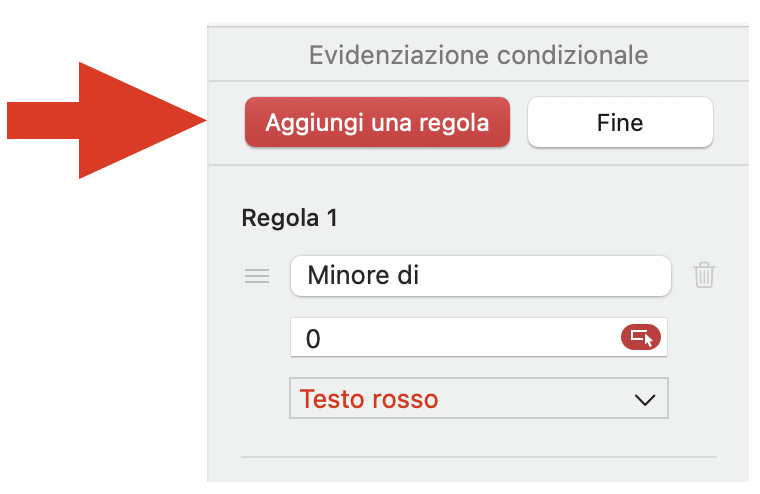Grab the Regola 1 reorder handle
The image size is (760, 494).
[257, 276]
